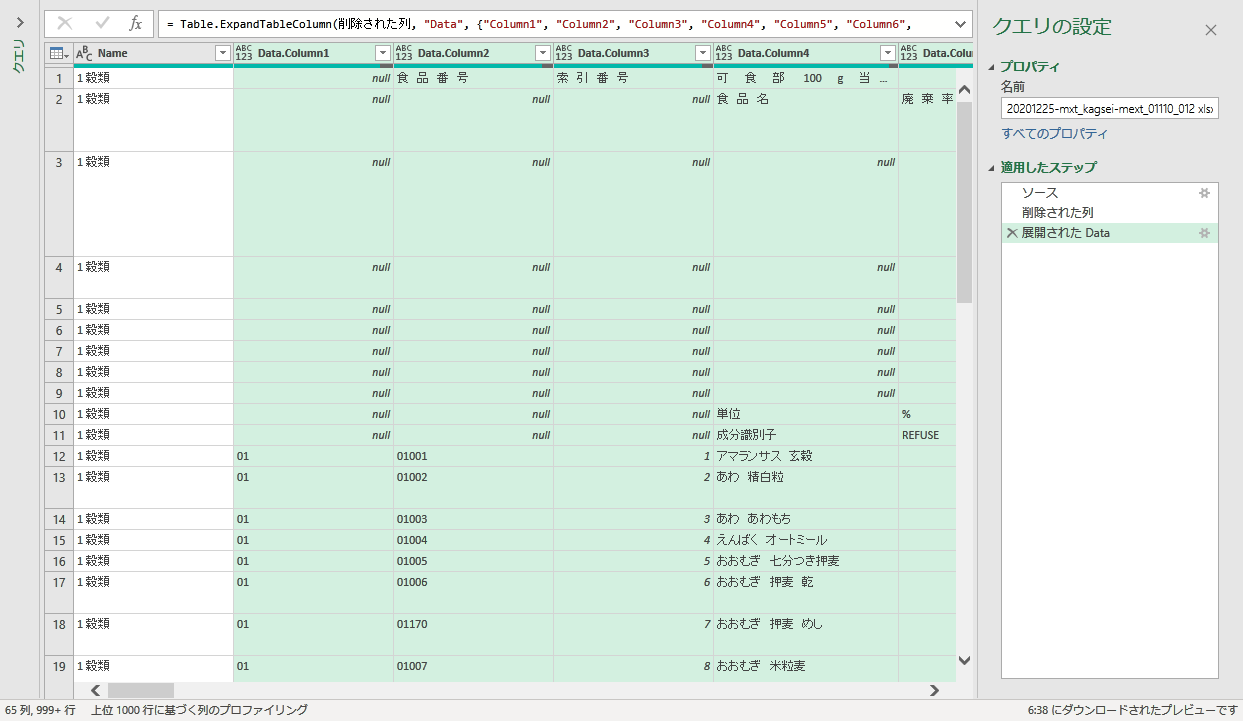Click the vertical scrollbar thumb

[x=964, y=202]
